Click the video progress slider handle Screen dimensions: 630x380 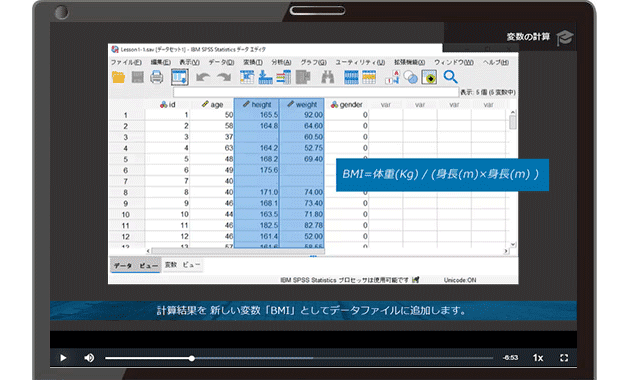192,358
